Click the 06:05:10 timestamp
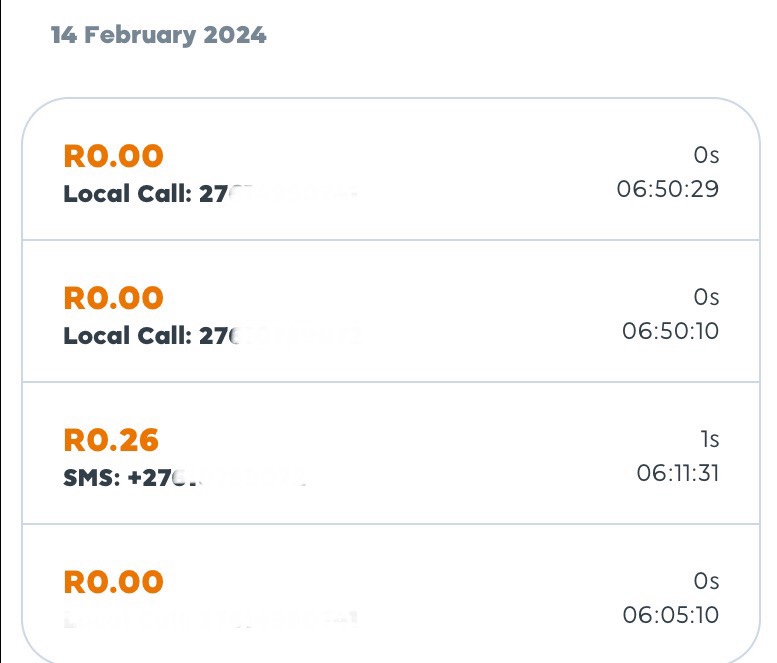The width and height of the screenshot is (777, 663). click(670, 614)
